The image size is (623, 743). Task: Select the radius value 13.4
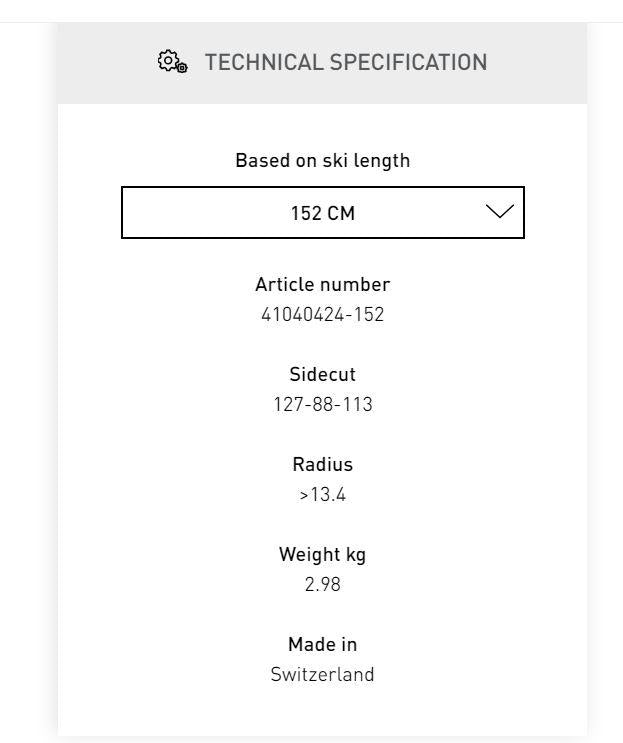point(328,495)
